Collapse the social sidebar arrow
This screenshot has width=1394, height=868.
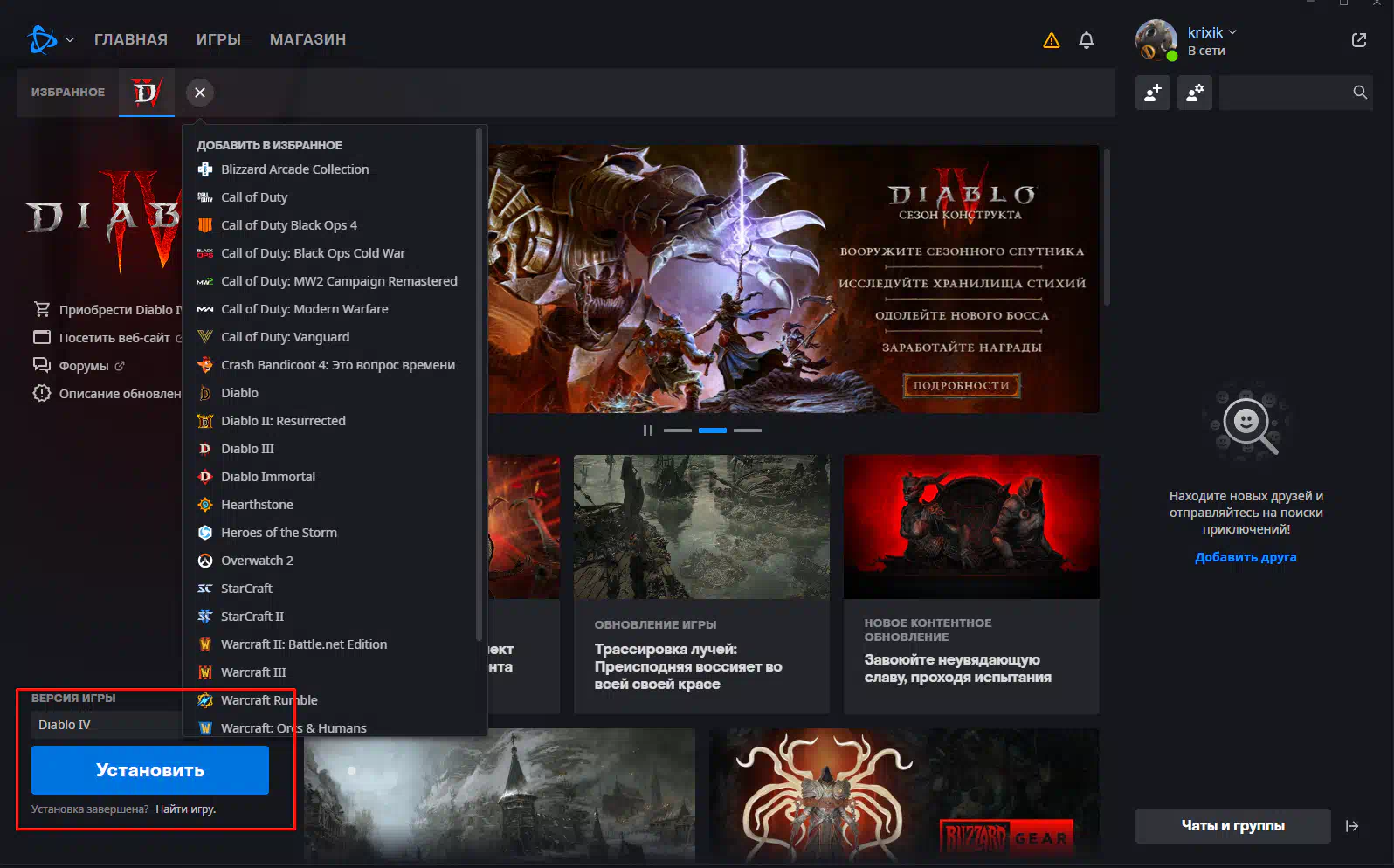coord(1352,826)
